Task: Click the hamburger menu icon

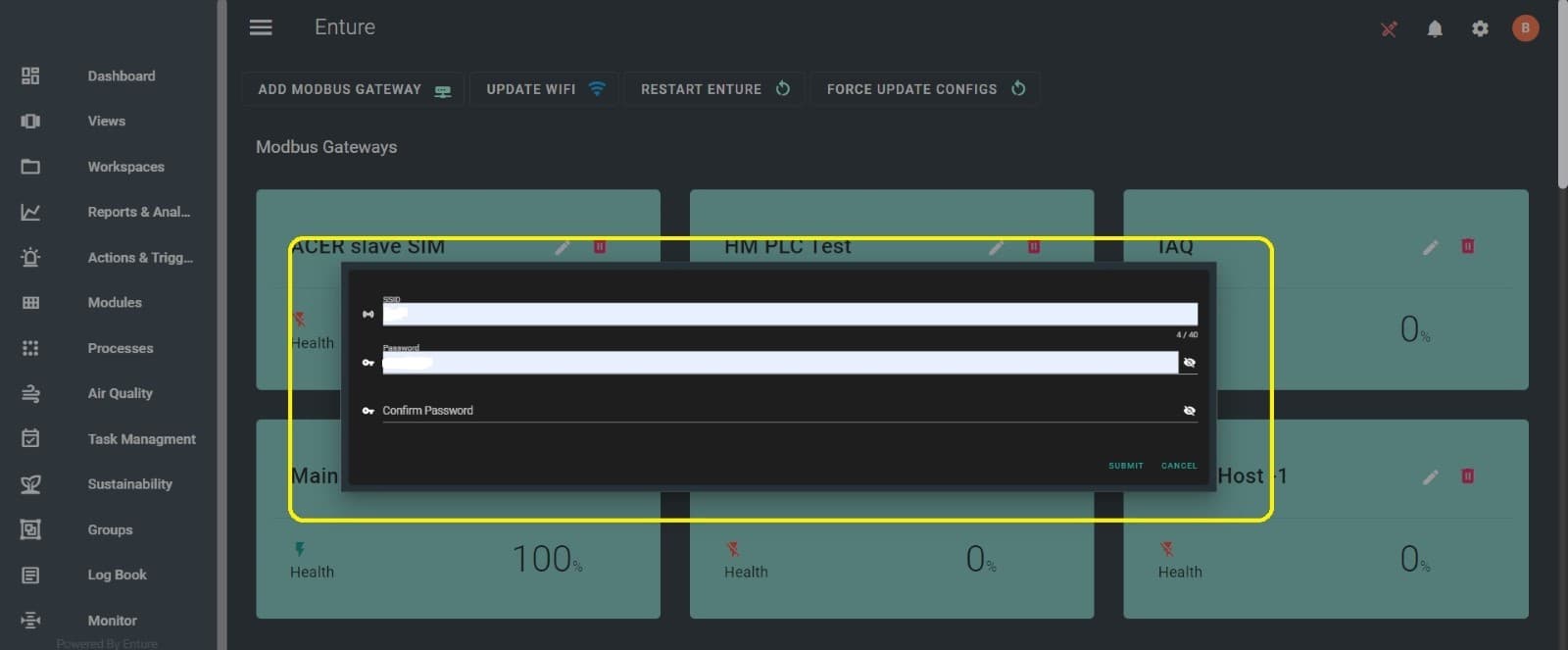Action: click(x=261, y=27)
